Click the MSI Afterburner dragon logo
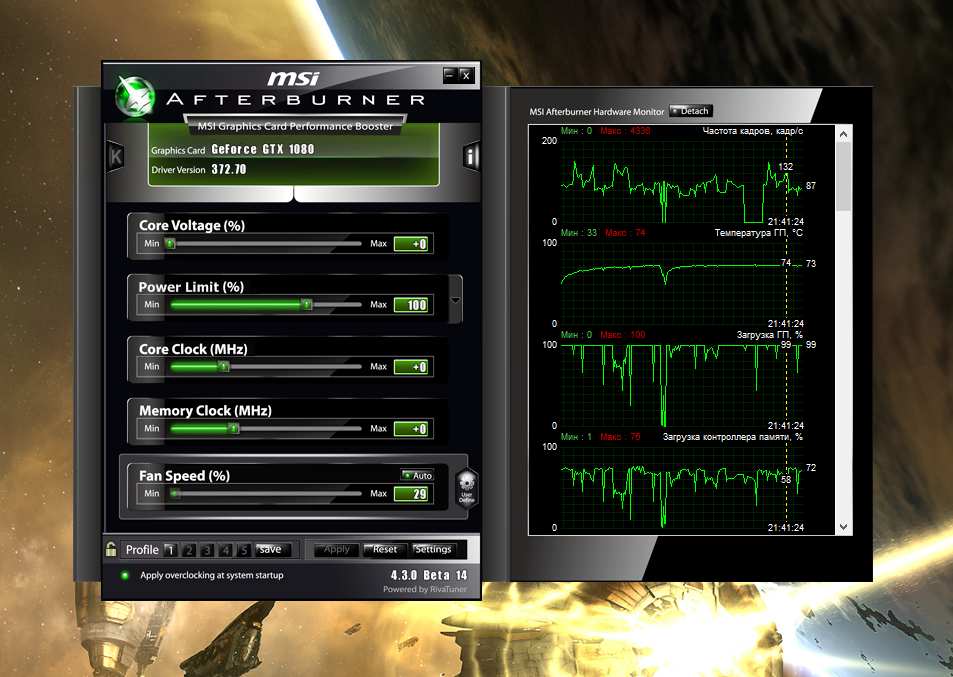953x677 pixels. pos(135,96)
